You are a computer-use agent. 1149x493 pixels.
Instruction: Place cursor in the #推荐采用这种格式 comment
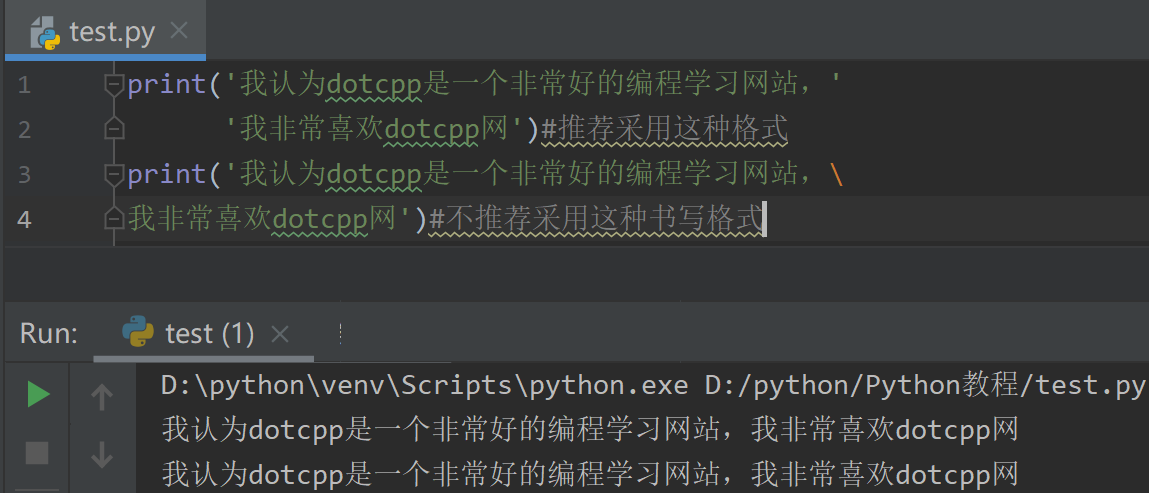(x=664, y=129)
